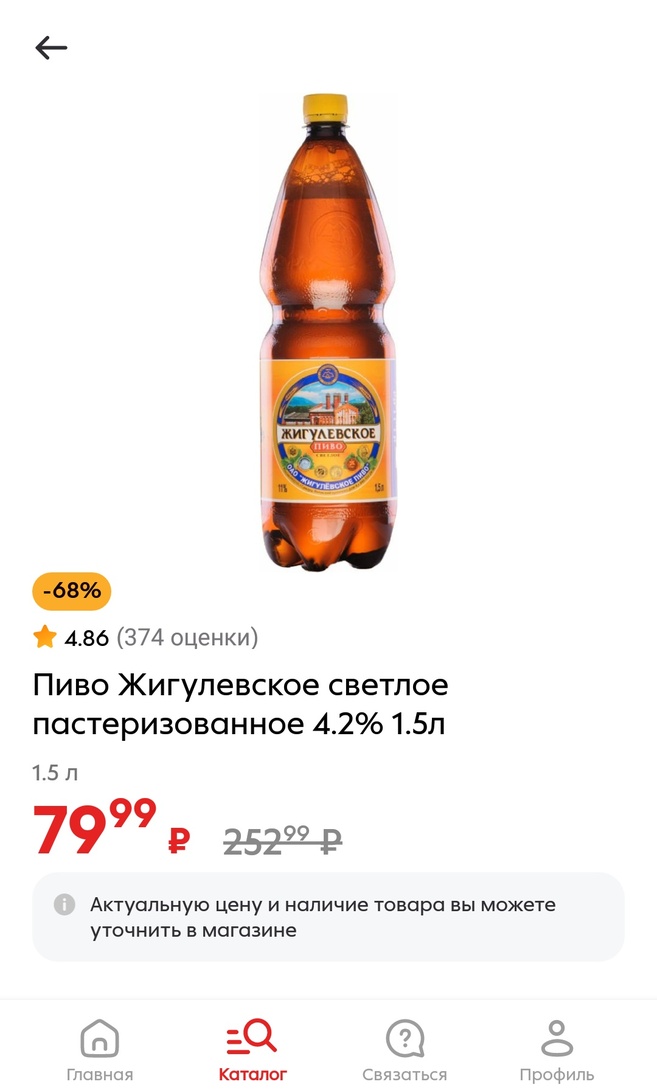Click the crossed-out 252.99 ₽ old price
The height and width of the screenshot is (1090, 657).
(282, 840)
